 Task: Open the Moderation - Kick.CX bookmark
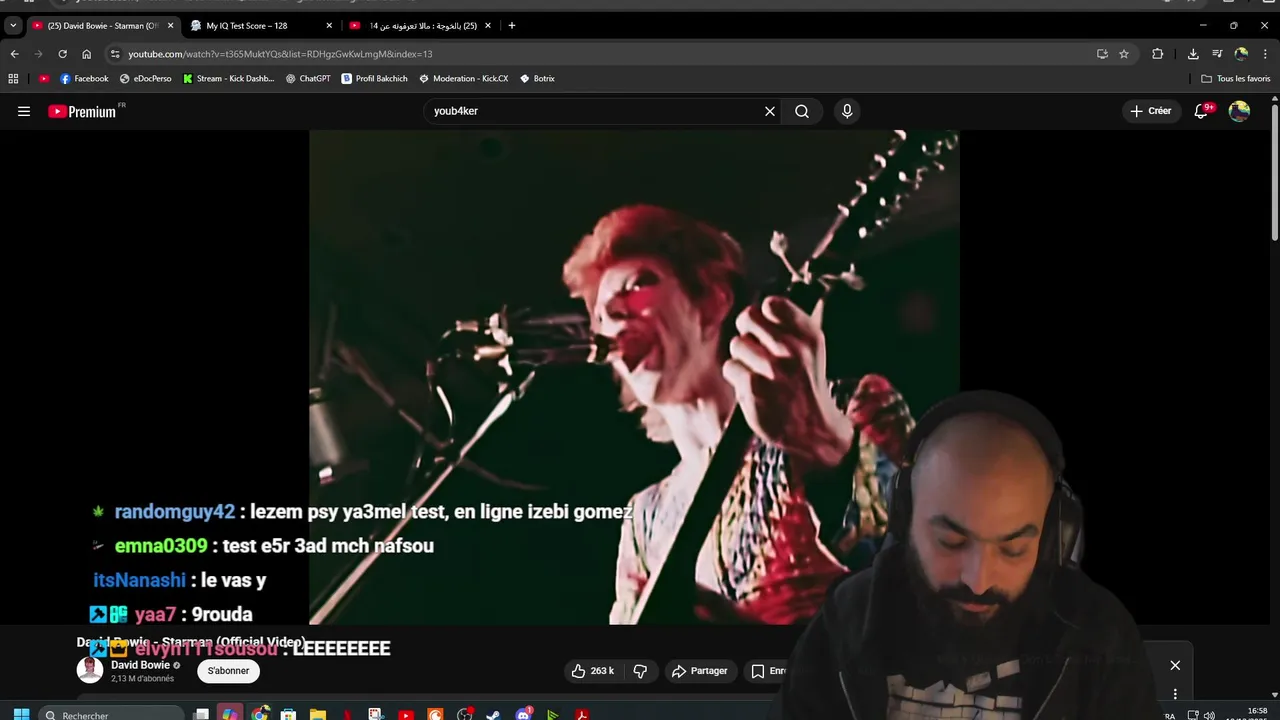[x=464, y=78]
